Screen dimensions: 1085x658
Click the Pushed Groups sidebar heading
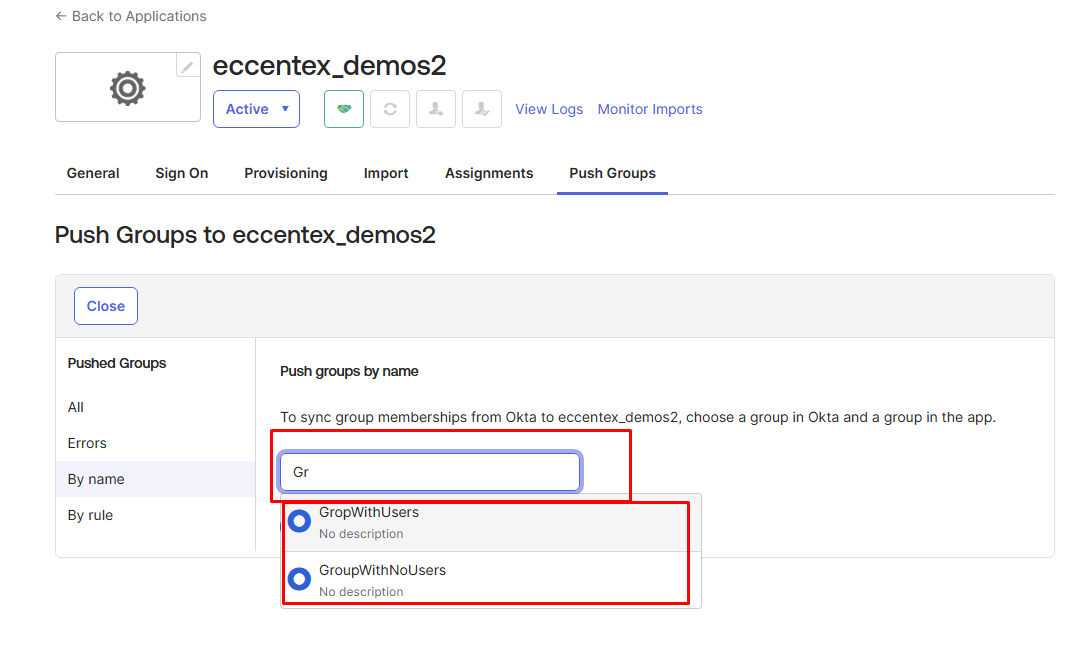117,363
